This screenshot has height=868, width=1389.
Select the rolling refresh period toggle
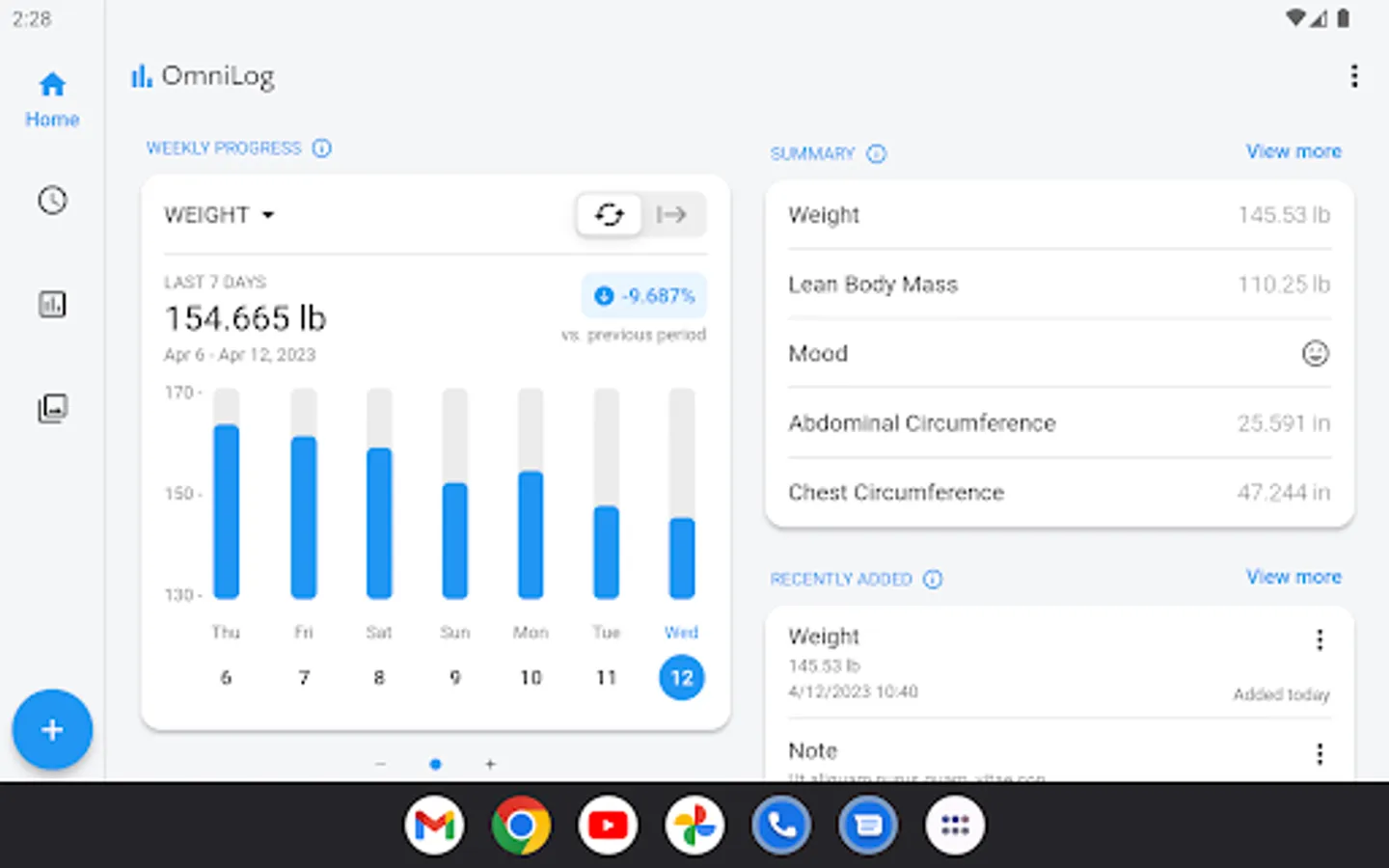pos(609,214)
